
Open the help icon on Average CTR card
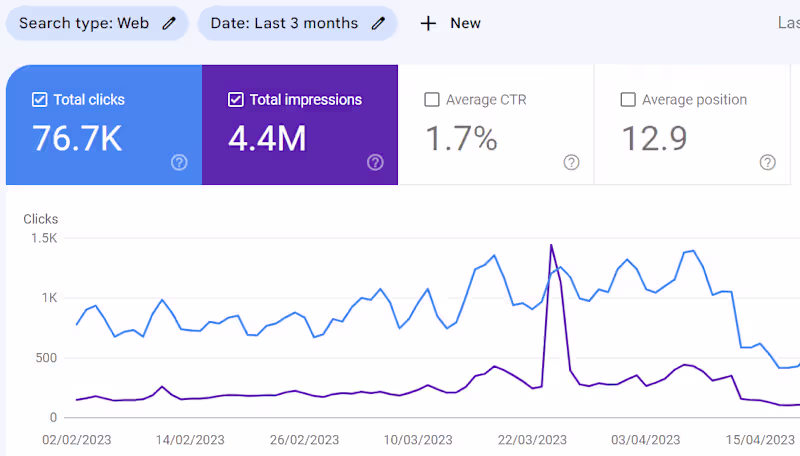pyautogui.click(x=571, y=162)
